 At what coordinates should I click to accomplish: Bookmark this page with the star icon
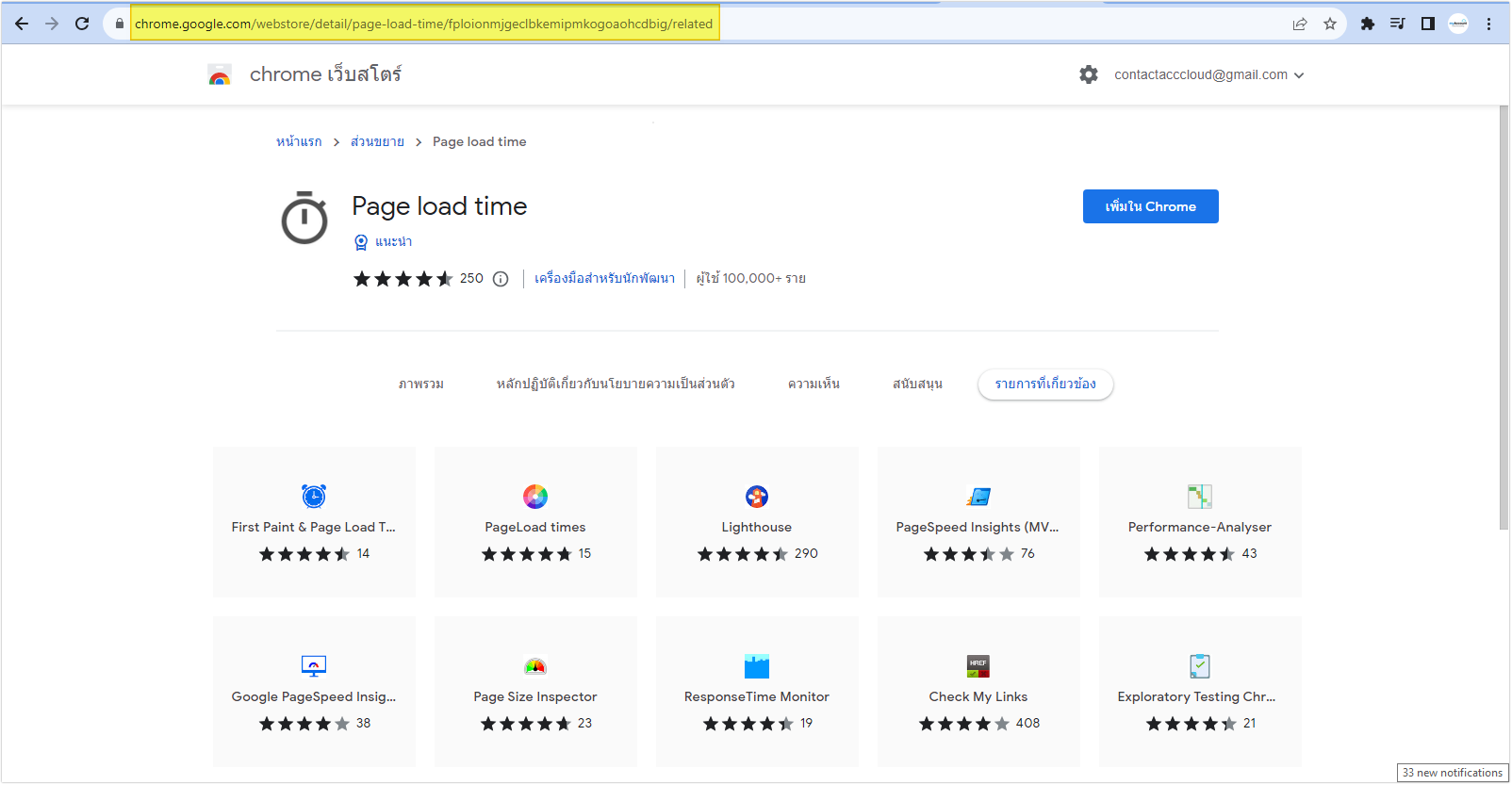point(1330,24)
